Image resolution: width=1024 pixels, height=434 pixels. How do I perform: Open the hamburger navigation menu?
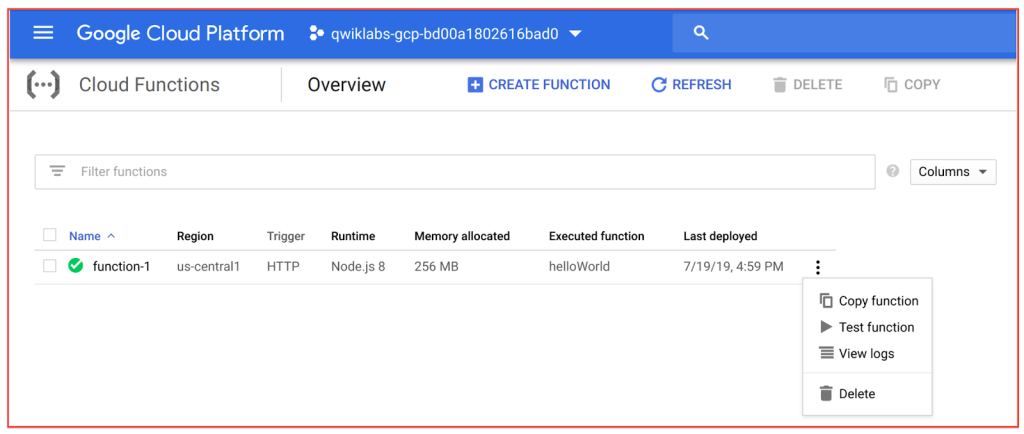43,33
